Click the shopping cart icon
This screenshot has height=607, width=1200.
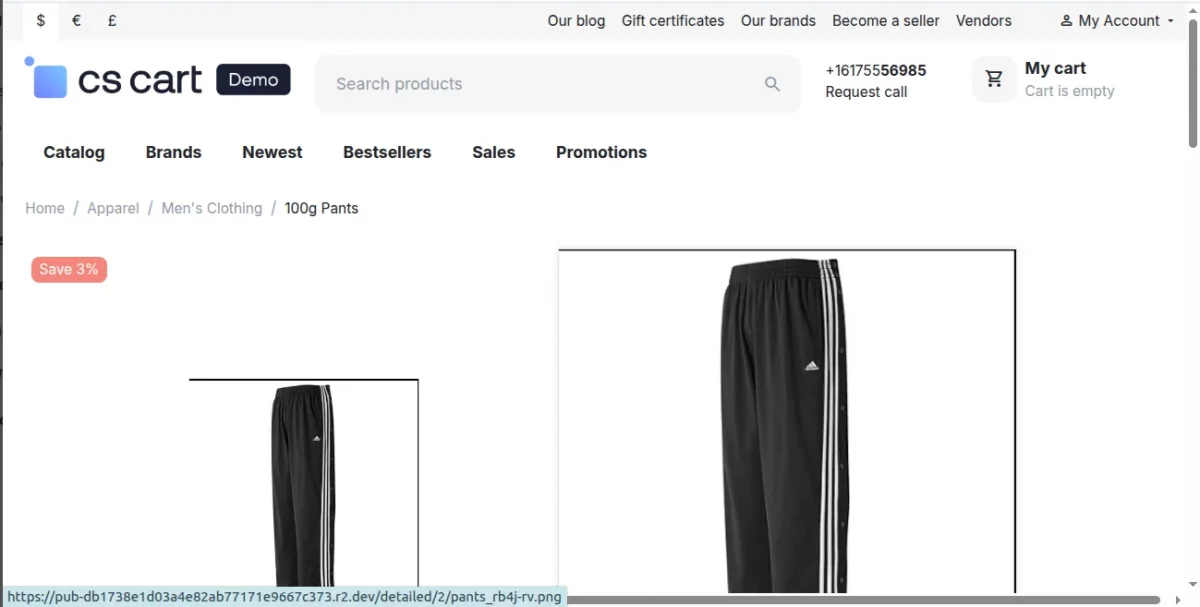tap(994, 79)
